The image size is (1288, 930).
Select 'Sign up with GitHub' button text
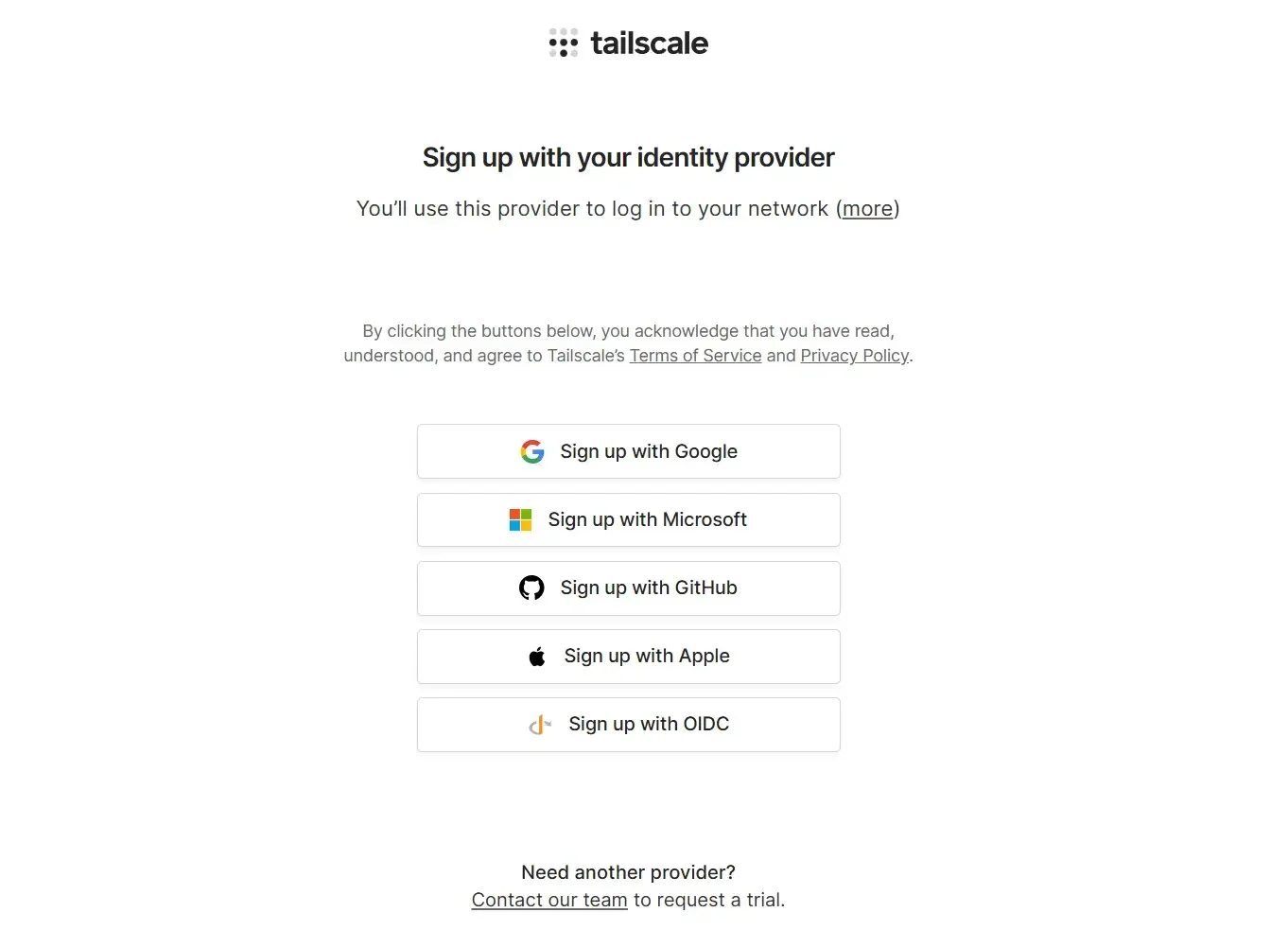tap(648, 588)
